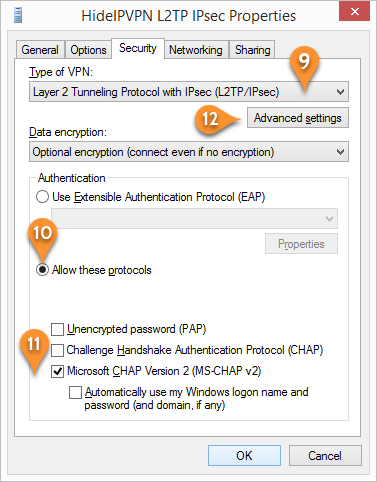Tick automatically use Windows logon name checkbox
Image resolution: width=377 pixels, height=482 pixels.
[75, 392]
